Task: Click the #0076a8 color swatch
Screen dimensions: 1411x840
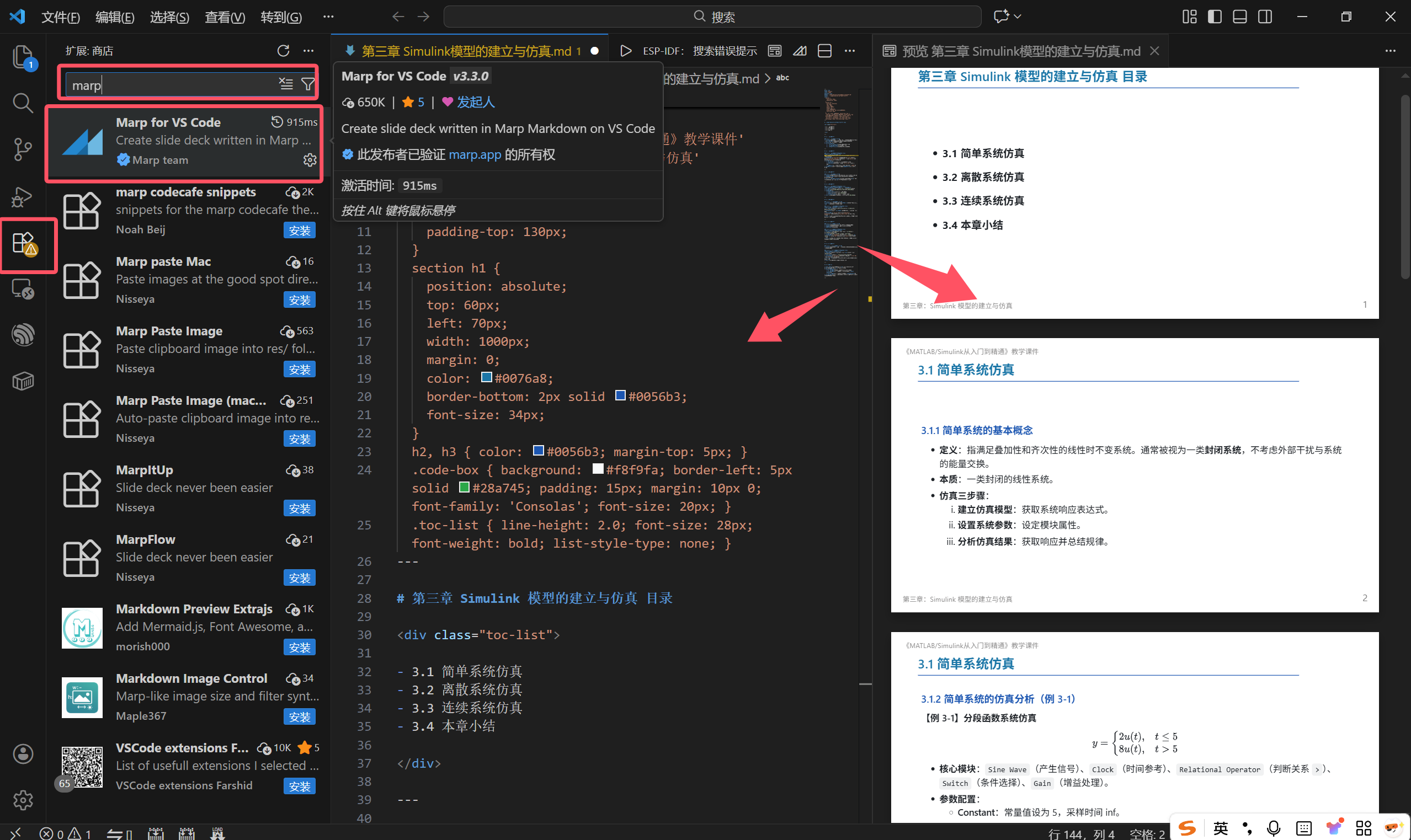Action: pos(486,377)
